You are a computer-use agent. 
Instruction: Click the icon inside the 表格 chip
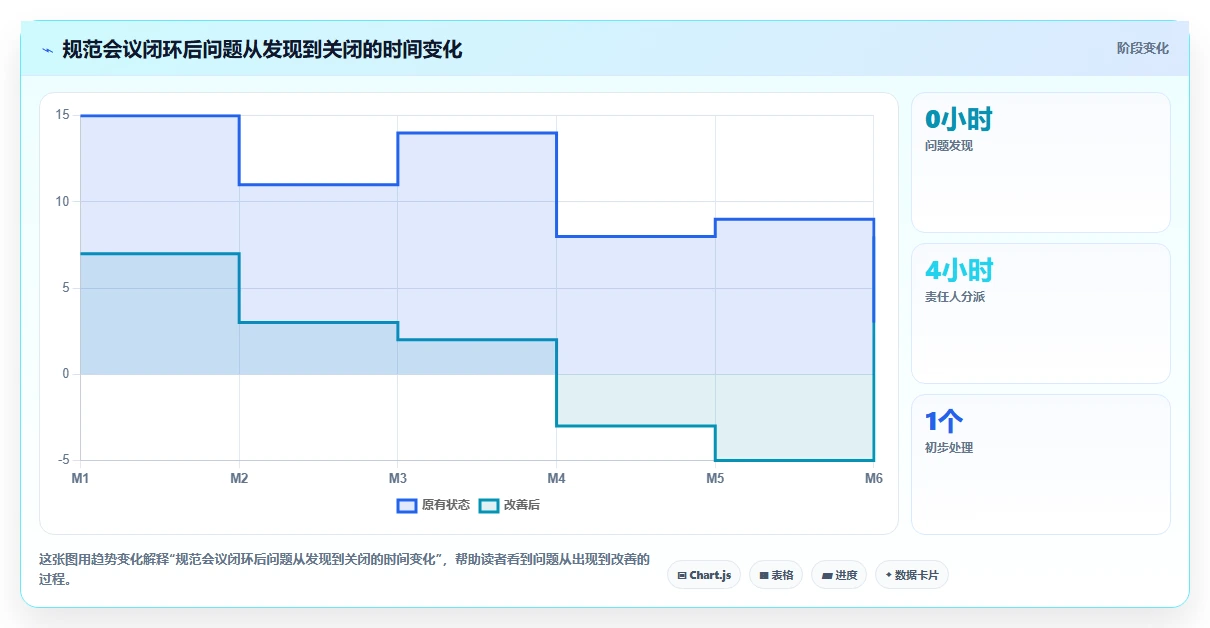point(764,576)
